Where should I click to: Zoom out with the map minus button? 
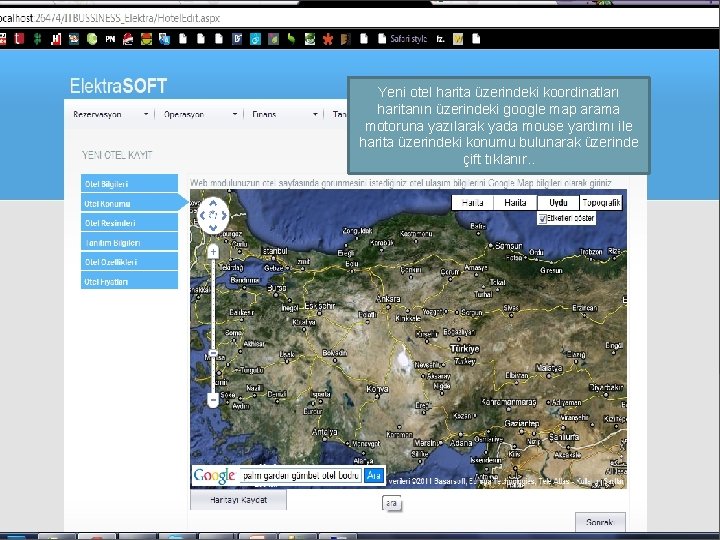pyautogui.click(x=213, y=400)
